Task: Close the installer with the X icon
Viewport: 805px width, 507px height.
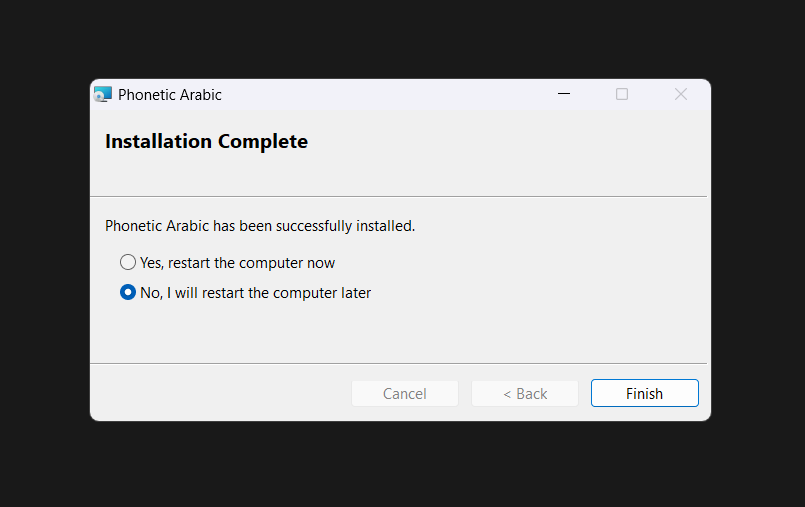Action: [x=681, y=94]
